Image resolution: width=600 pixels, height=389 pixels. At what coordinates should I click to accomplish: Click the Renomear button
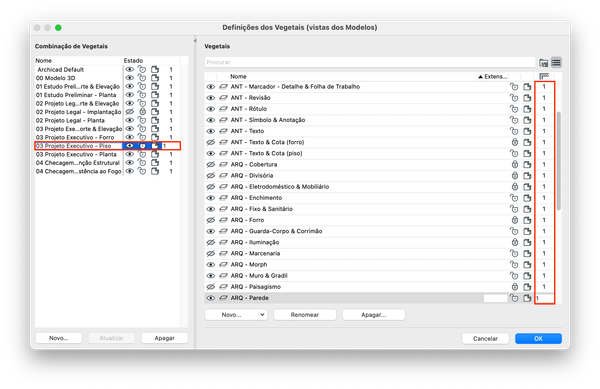(x=305, y=315)
